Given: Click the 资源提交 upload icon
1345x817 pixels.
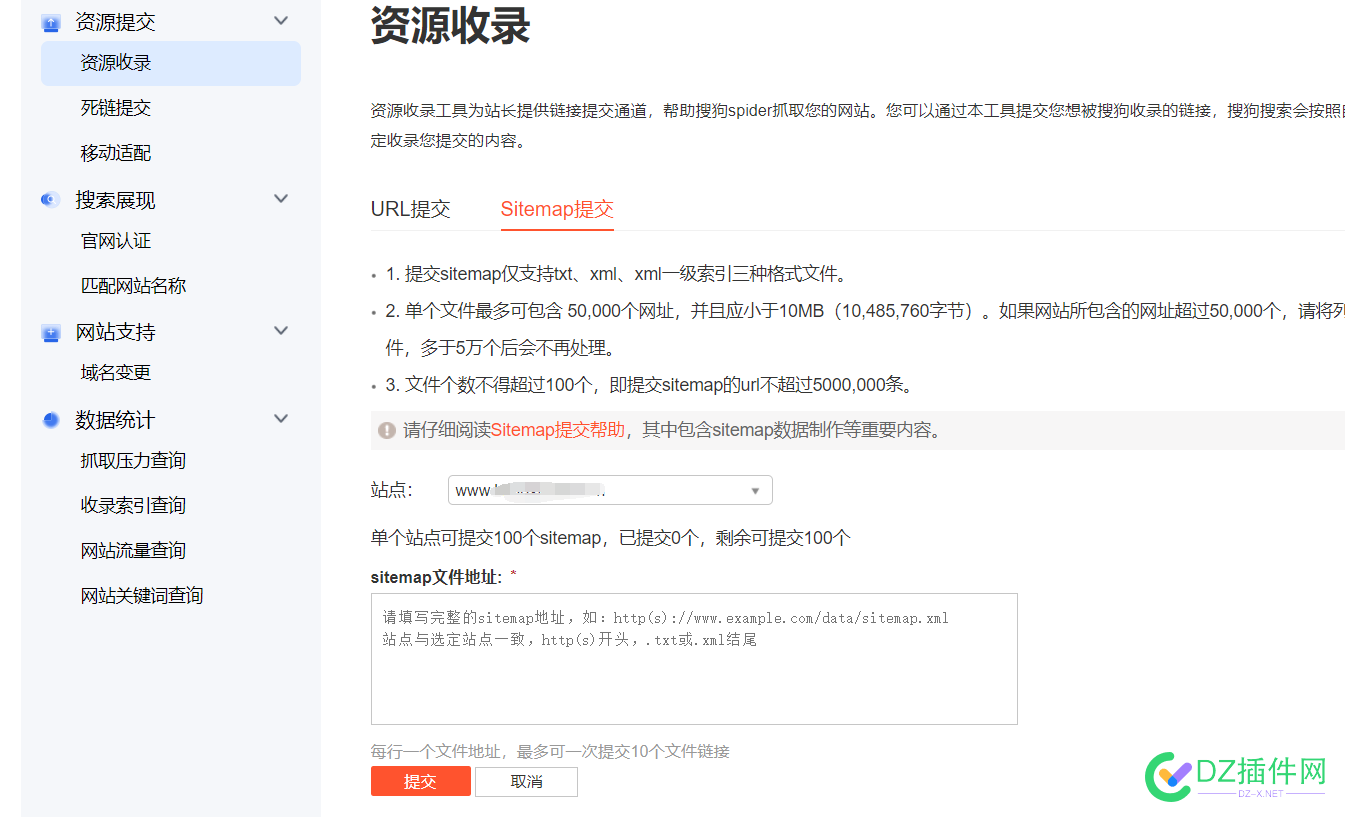Looking at the screenshot, I should (x=51, y=22).
